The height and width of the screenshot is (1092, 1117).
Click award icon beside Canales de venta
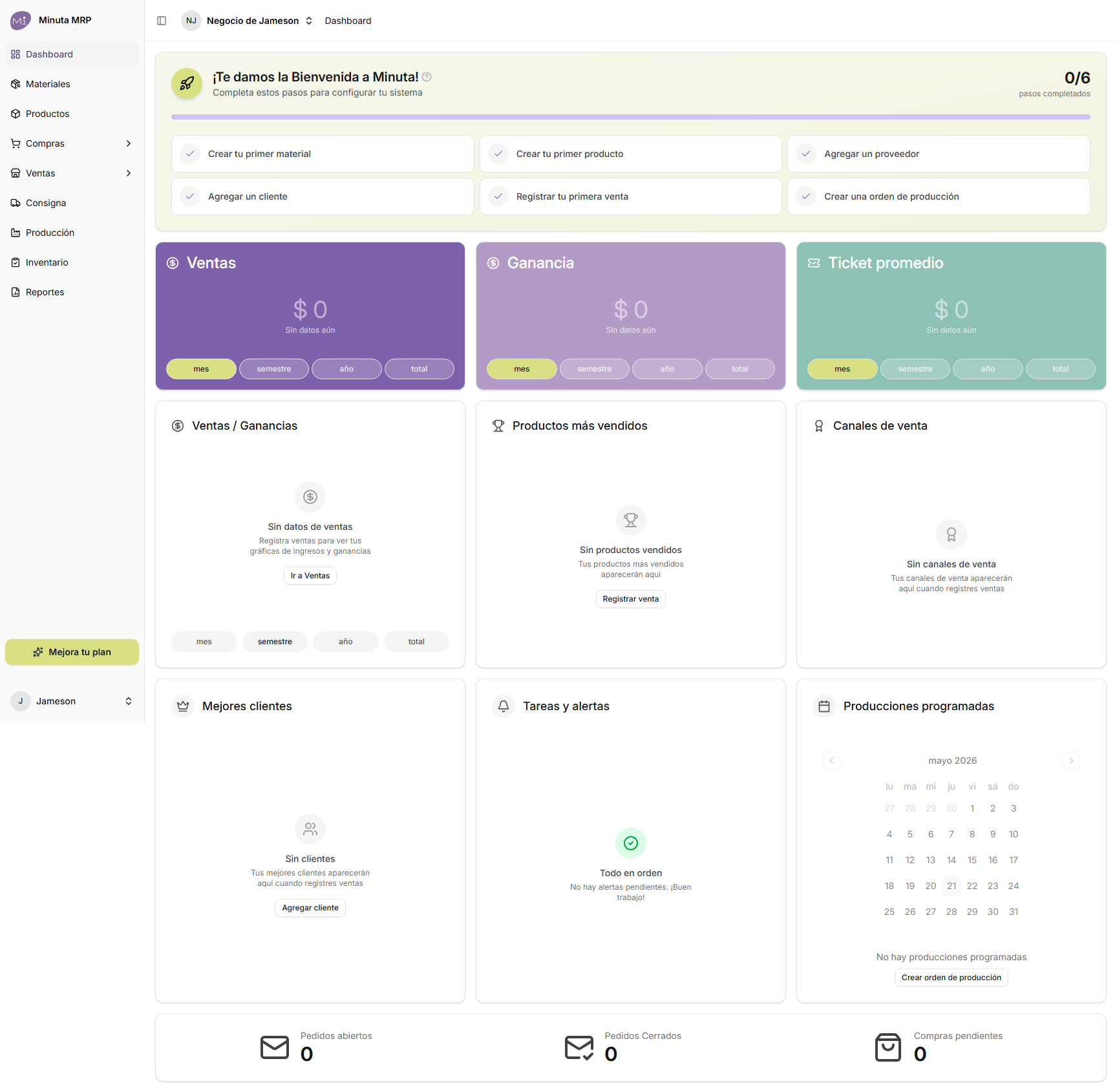coord(819,426)
